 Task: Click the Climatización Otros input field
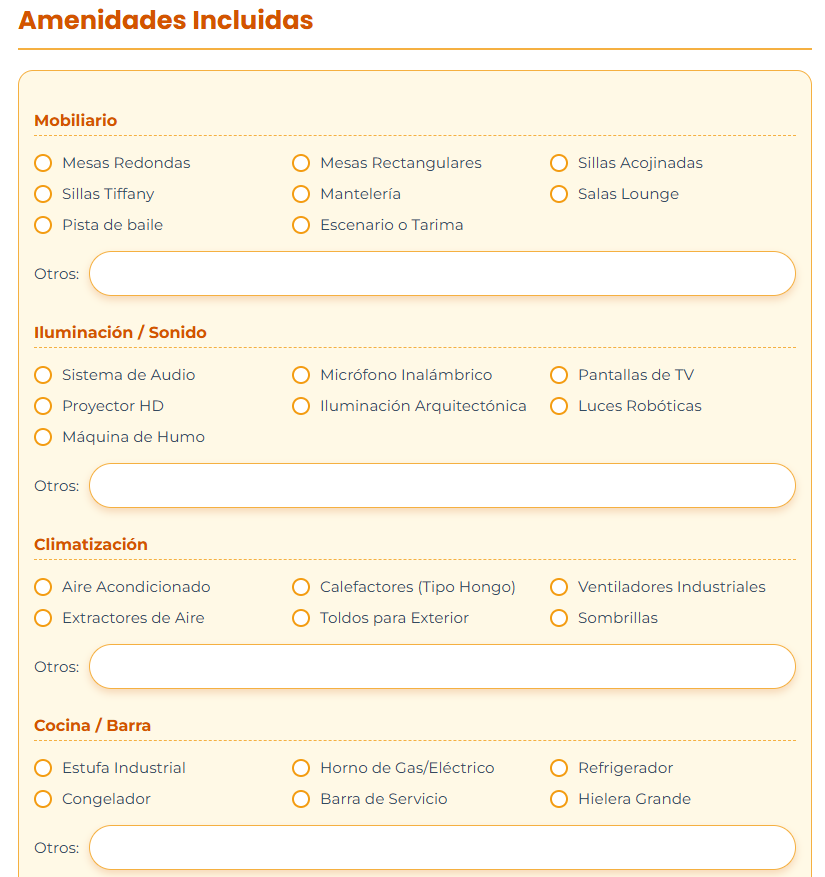point(442,667)
